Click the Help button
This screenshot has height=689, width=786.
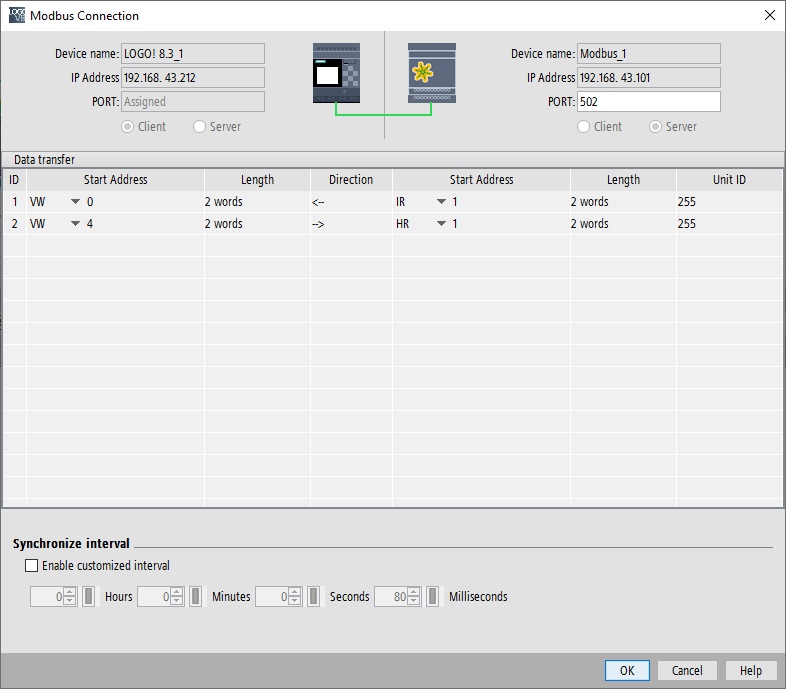click(x=750, y=670)
